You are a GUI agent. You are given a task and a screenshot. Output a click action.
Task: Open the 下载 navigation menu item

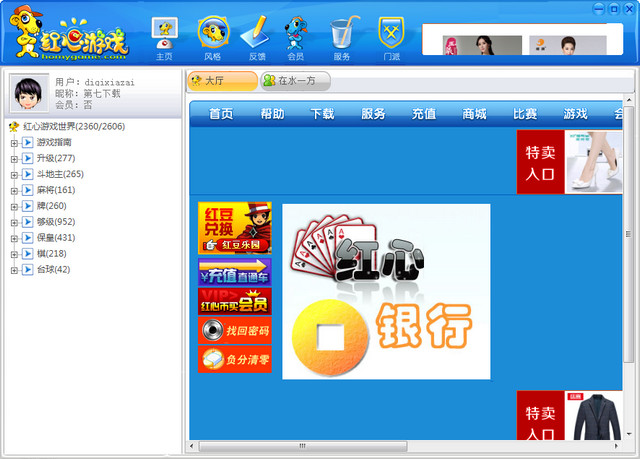(322, 114)
